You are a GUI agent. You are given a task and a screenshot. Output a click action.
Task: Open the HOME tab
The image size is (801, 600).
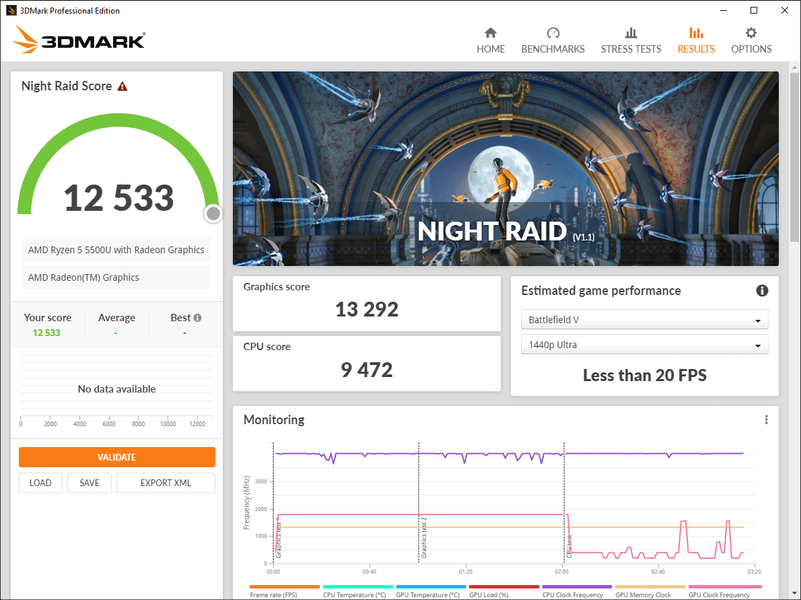click(490, 41)
